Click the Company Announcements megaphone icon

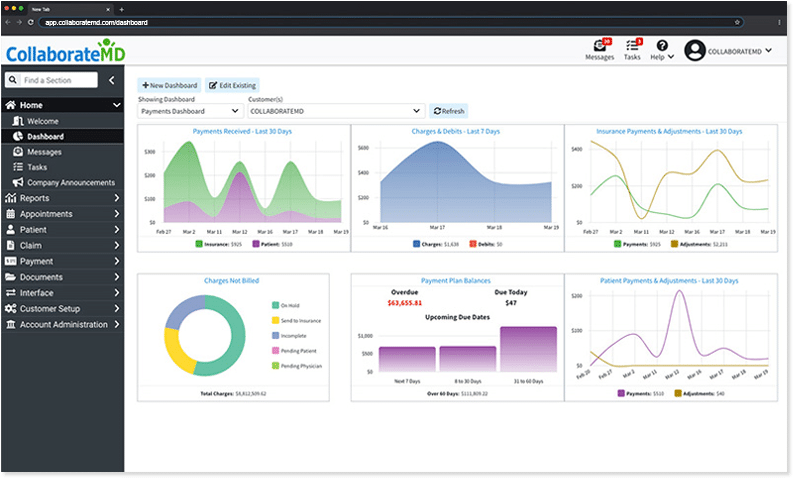click(18, 183)
